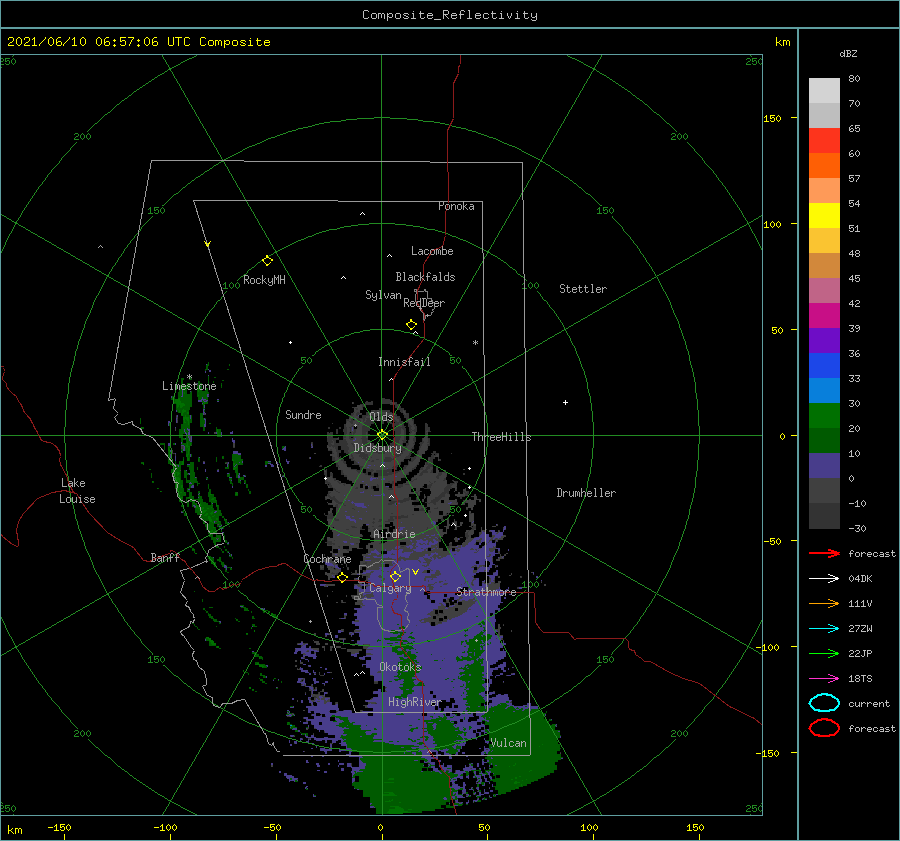
Task: Click the Calgary city label
Action: (390, 588)
